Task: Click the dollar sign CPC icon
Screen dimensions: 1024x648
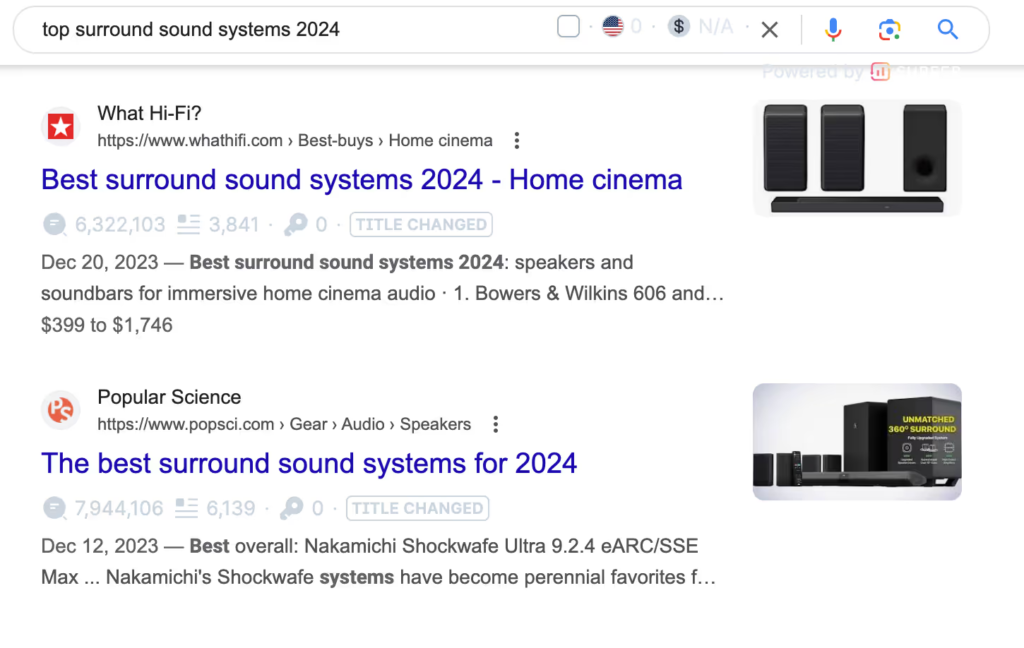Action: coord(679,26)
